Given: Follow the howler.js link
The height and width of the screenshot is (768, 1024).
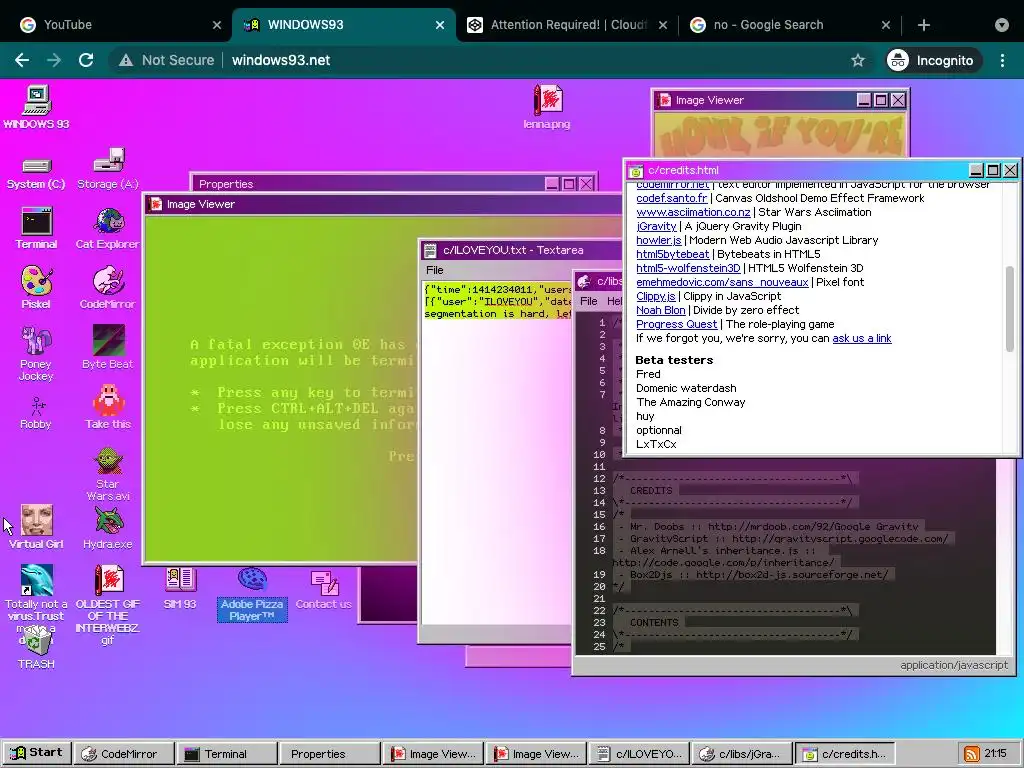Looking at the screenshot, I should pyautogui.click(x=658, y=240).
